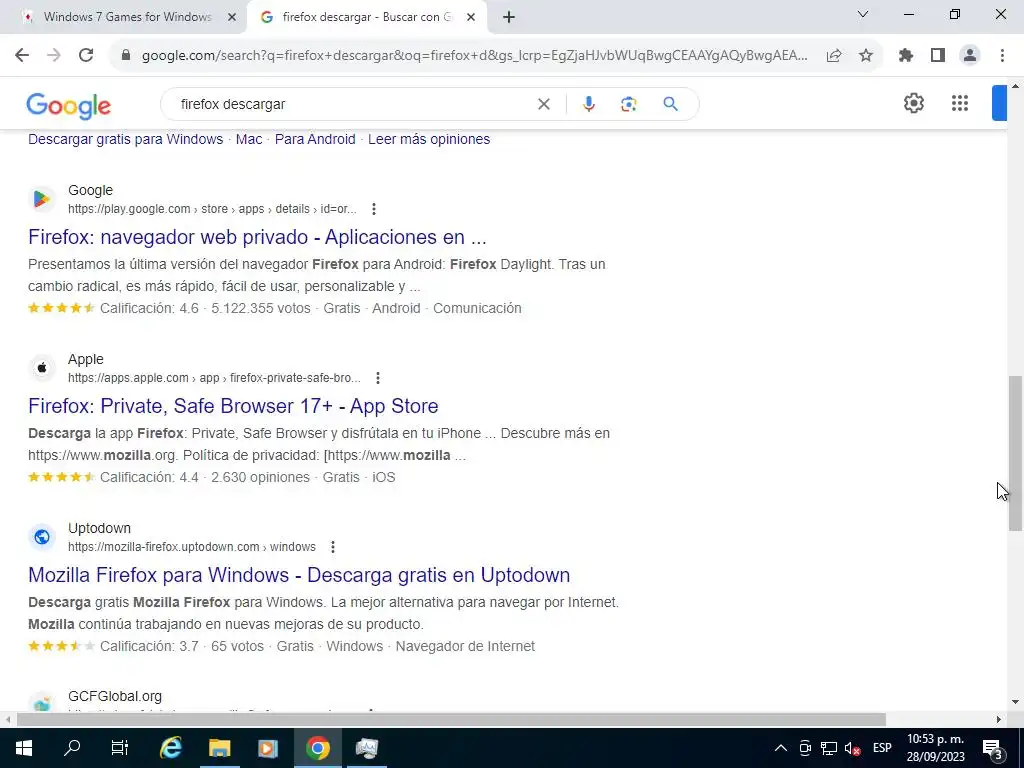Click the play.google.com URL breadcrumb
Image resolution: width=1024 pixels, height=768 pixels.
point(212,209)
